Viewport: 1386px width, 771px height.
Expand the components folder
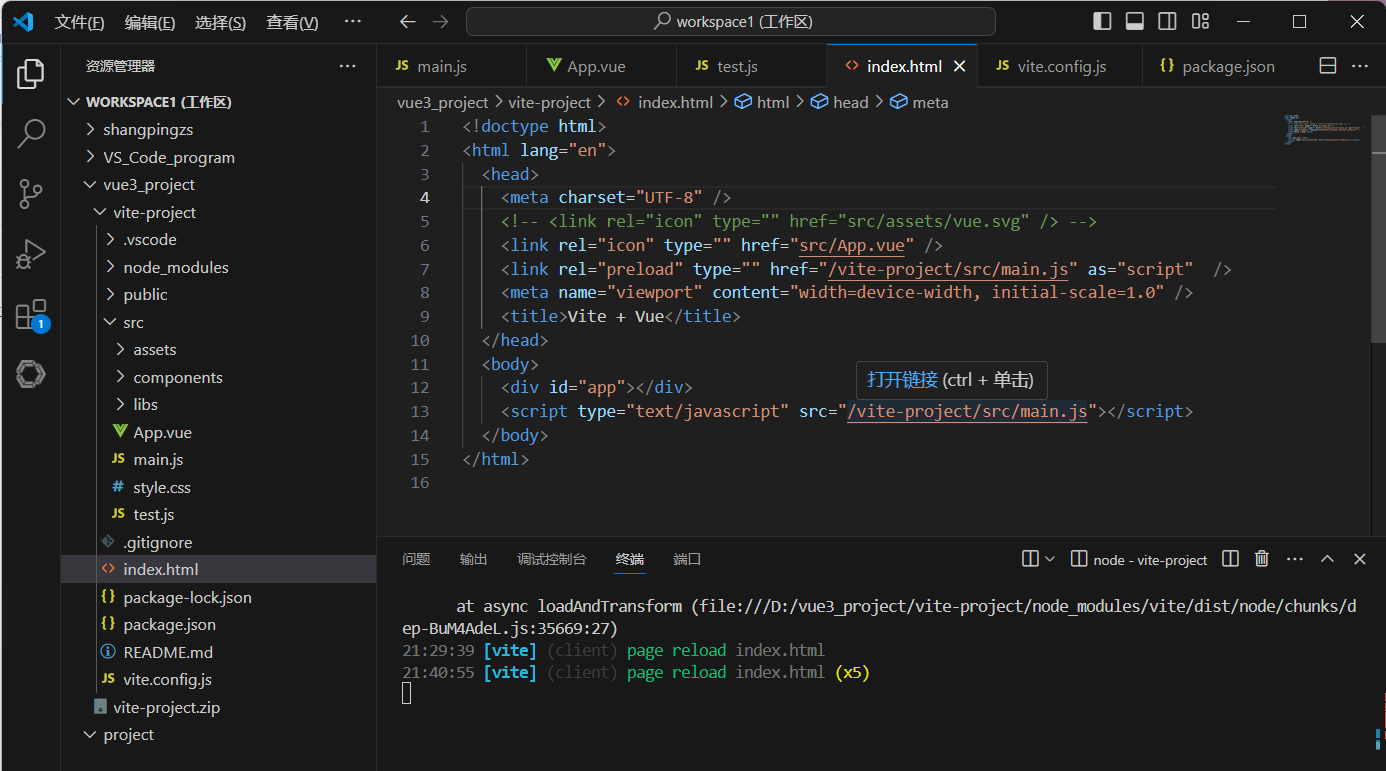218,377
